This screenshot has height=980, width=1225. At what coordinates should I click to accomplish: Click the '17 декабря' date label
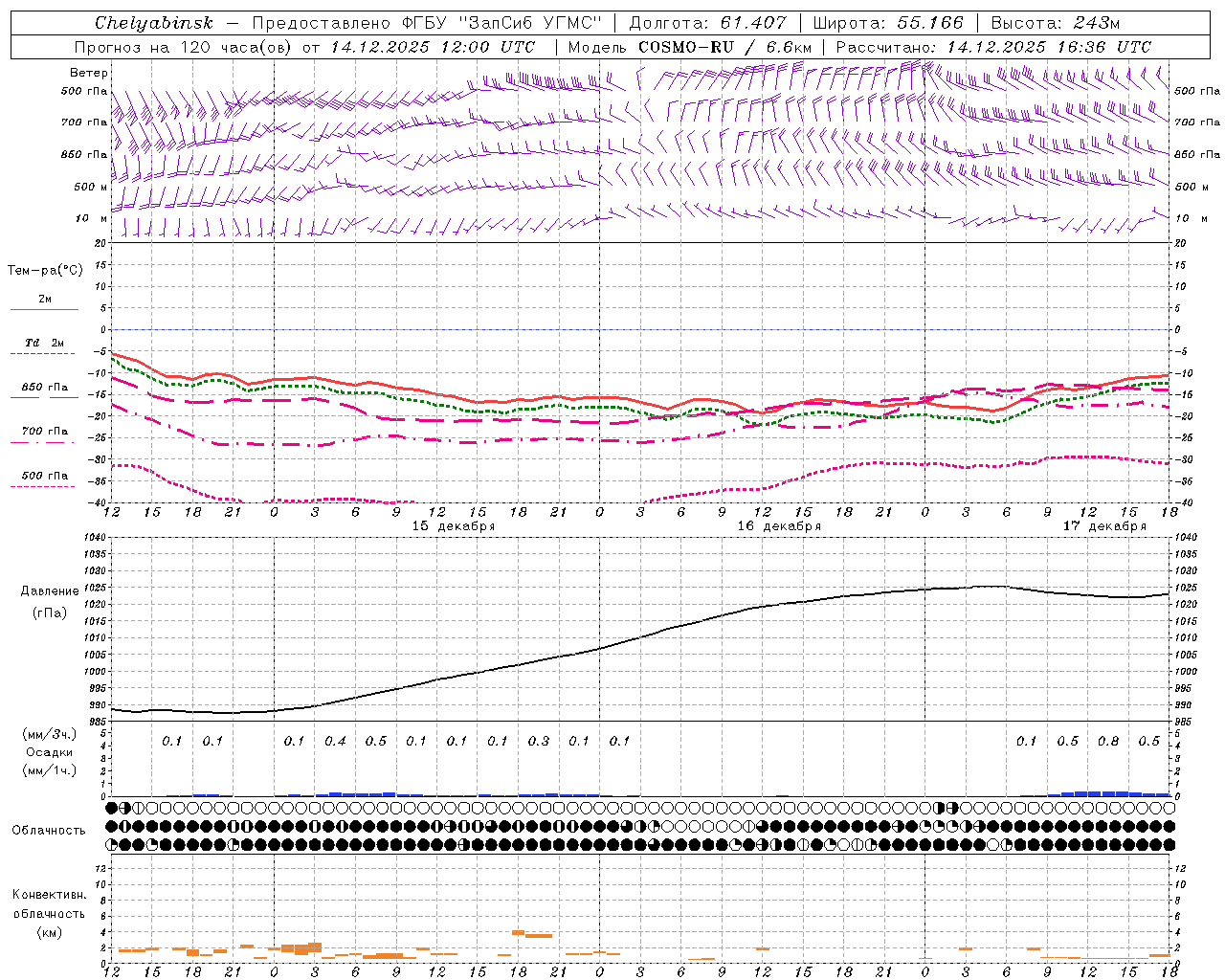[x=1104, y=526]
